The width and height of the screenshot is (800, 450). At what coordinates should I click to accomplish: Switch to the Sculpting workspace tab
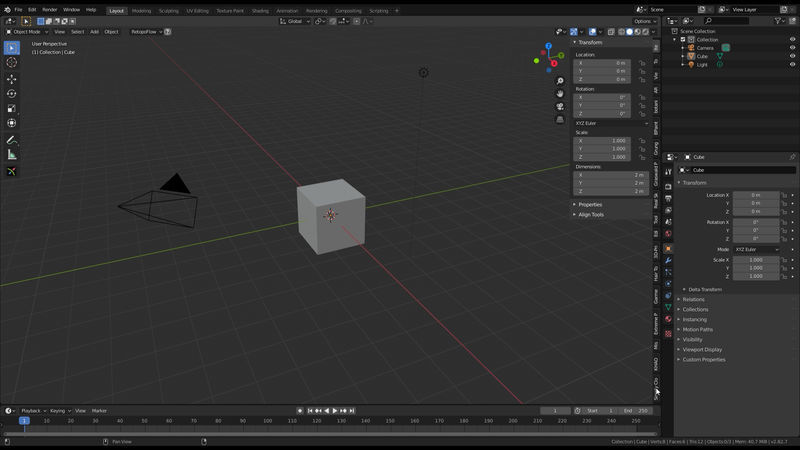pos(168,11)
